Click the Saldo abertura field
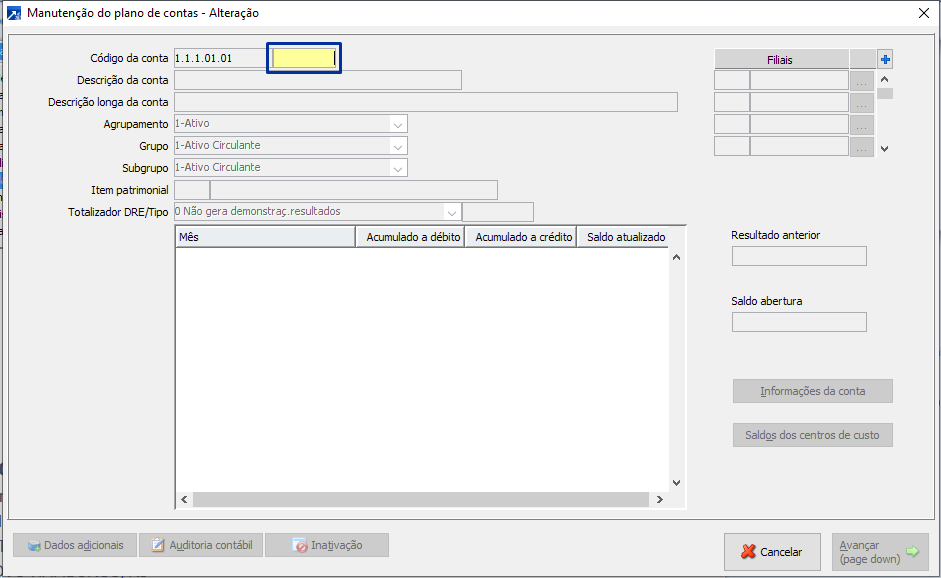Viewport: 941px width, 578px height. pos(799,322)
